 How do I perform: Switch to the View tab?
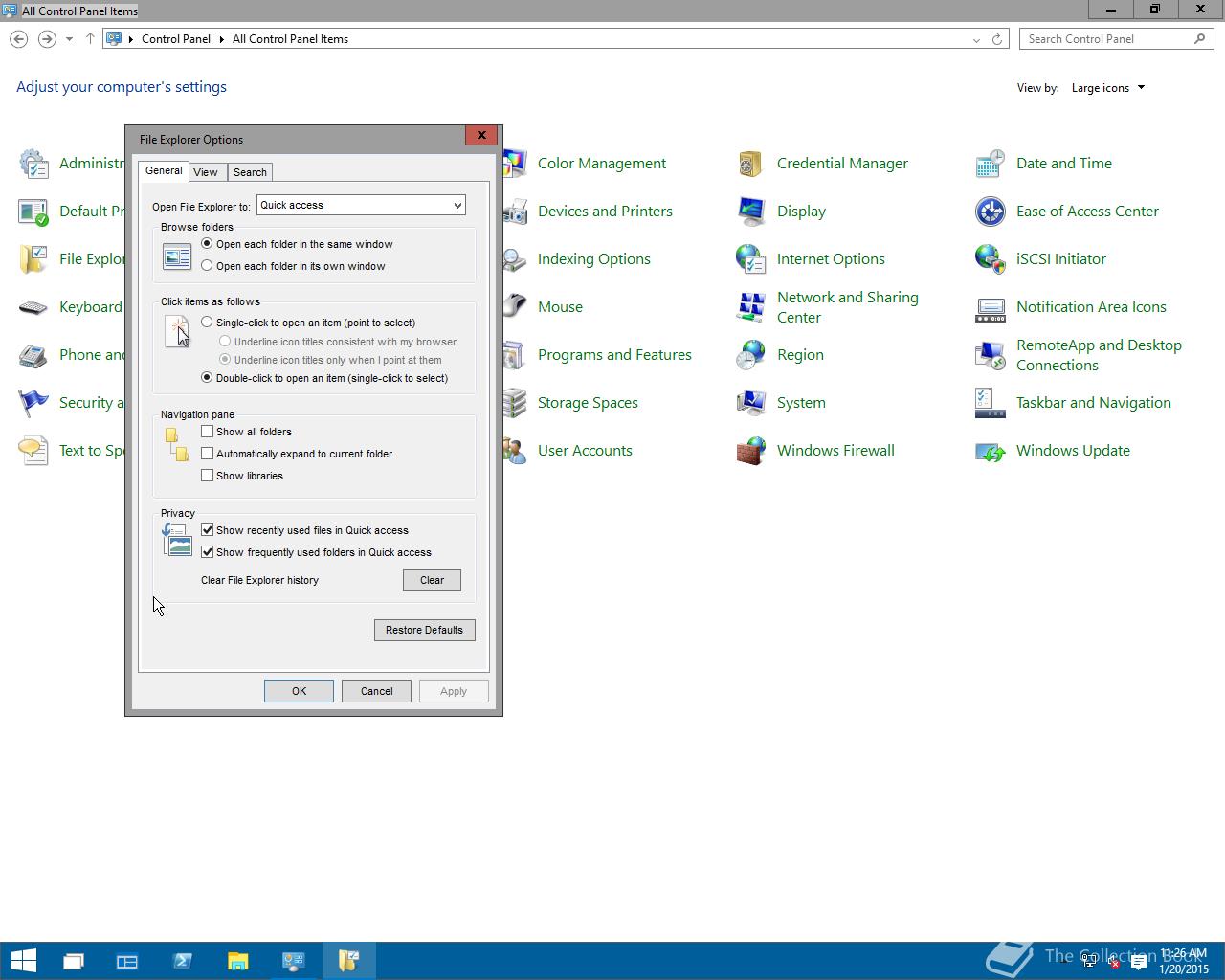click(206, 172)
